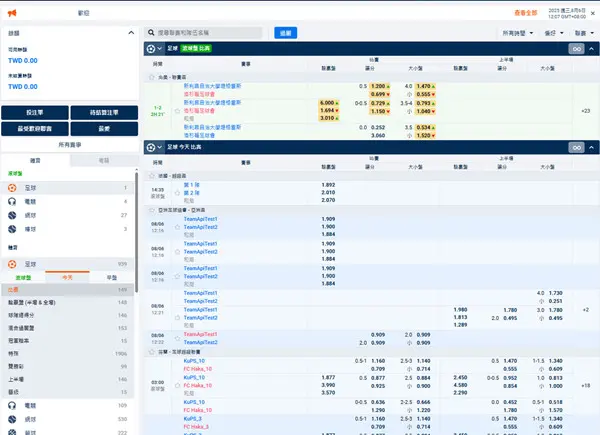The image size is (600, 435).
Task: Click the 足球 soccer icon in sidebar
Action: (12, 187)
